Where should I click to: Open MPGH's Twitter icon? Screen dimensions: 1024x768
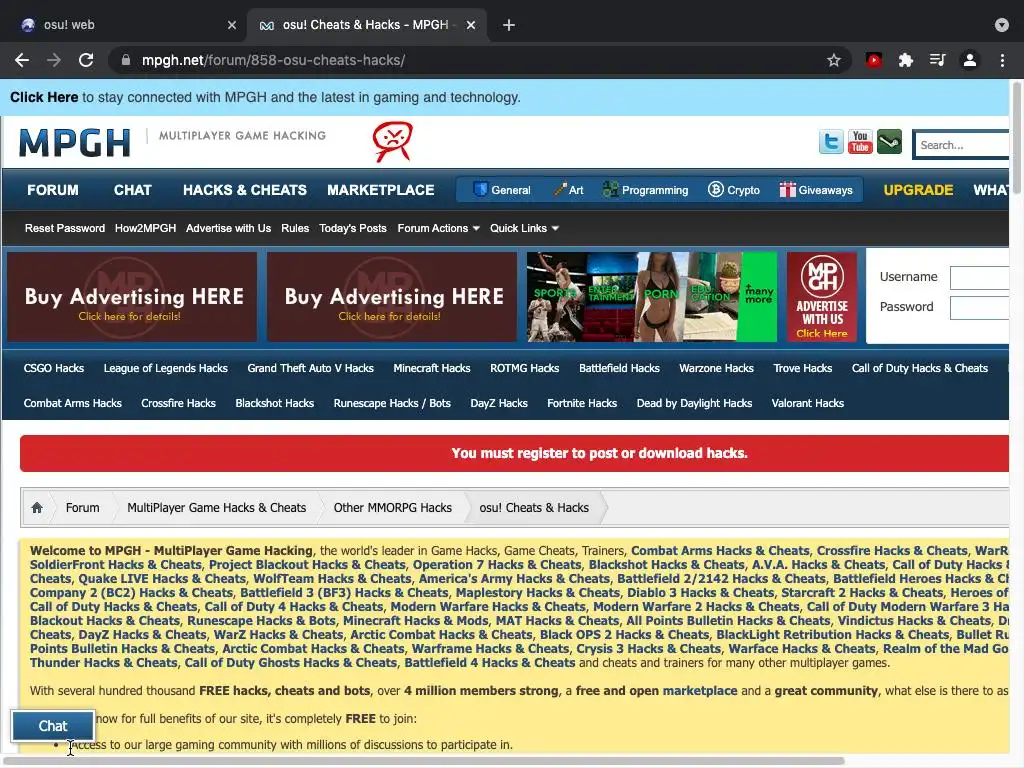[x=831, y=142]
